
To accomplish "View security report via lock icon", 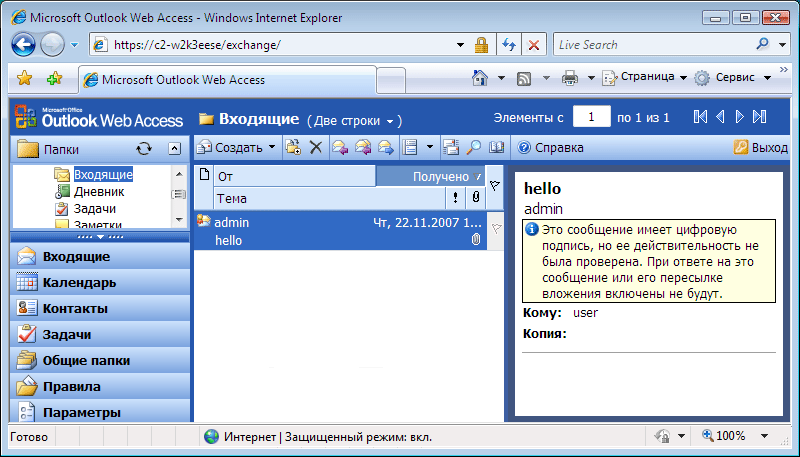I will coord(481,45).
